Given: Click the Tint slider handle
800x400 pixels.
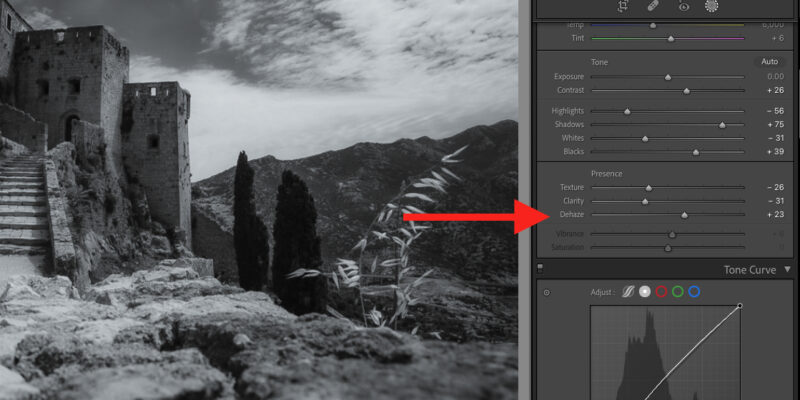Looking at the screenshot, I should pos(671,39).
